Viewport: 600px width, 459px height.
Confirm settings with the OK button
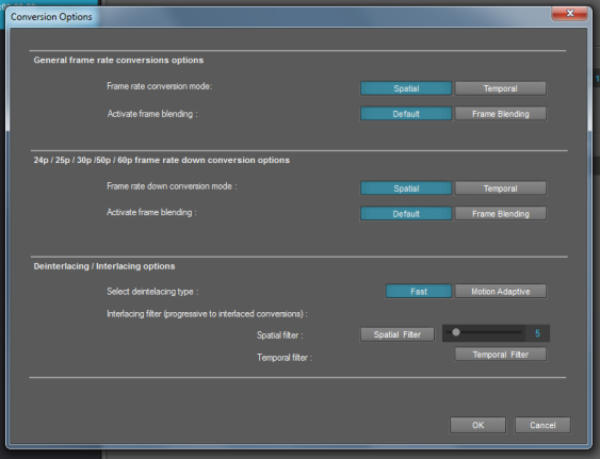tap(478, 425)
